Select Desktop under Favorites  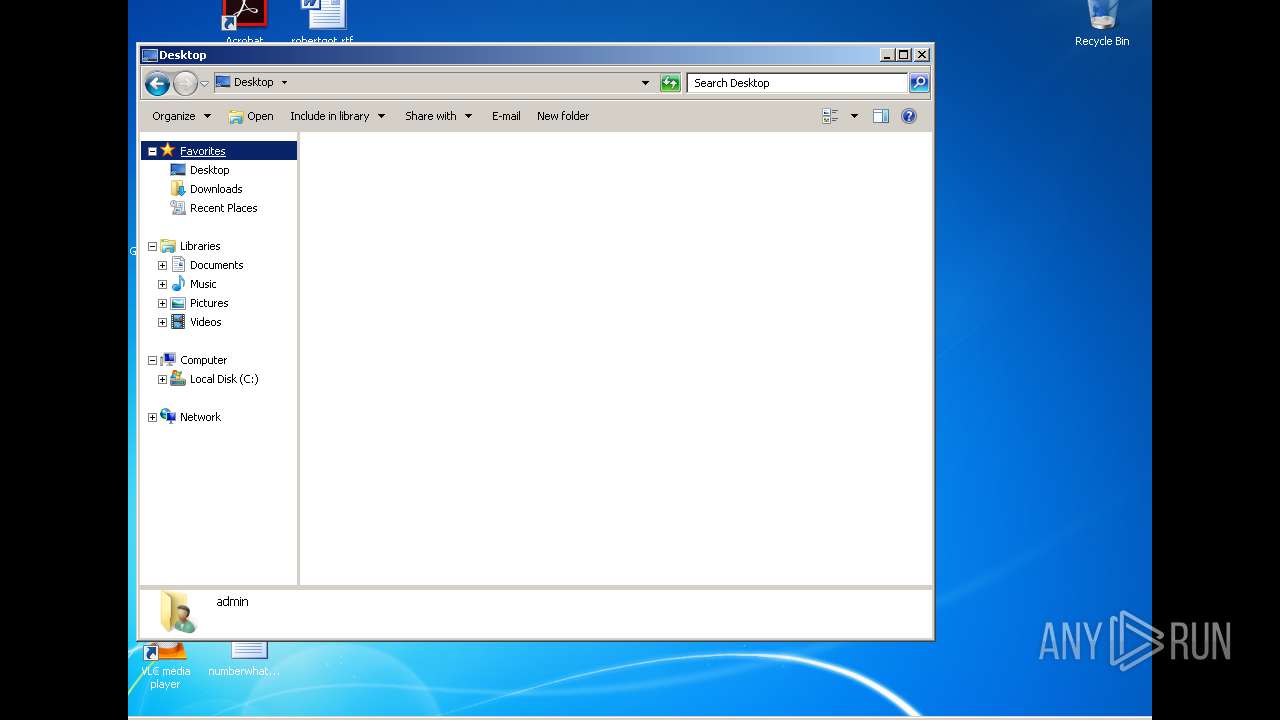coord(210,170)
